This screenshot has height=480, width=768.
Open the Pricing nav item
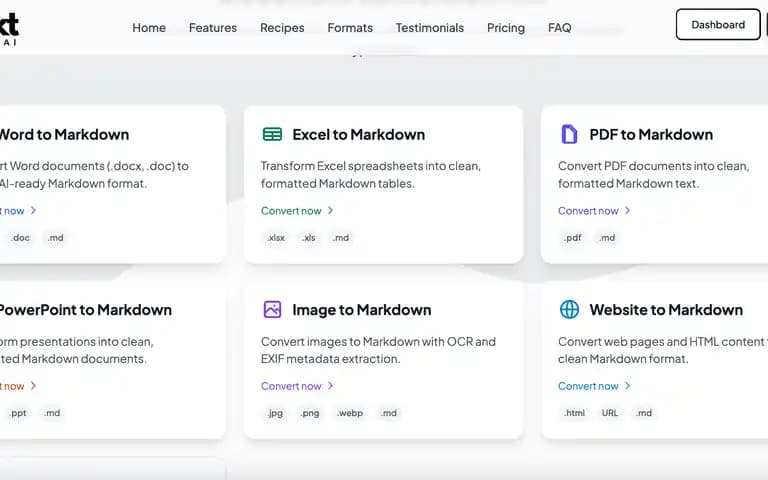pos(506,28)
